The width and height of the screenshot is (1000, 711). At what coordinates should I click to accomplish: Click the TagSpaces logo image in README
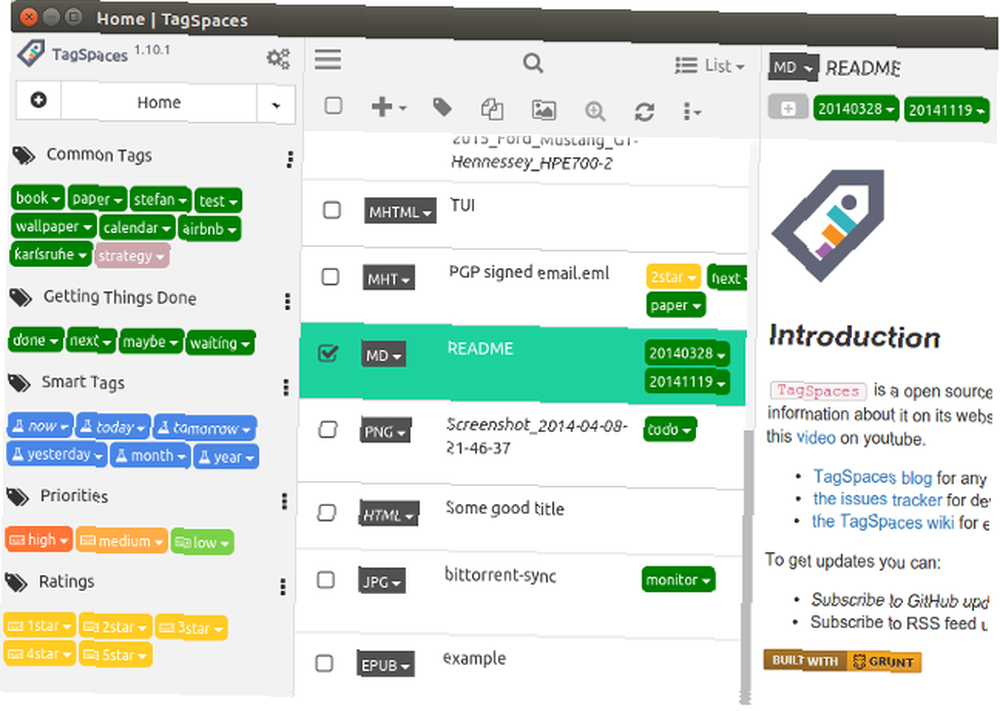tap(828, 225)
